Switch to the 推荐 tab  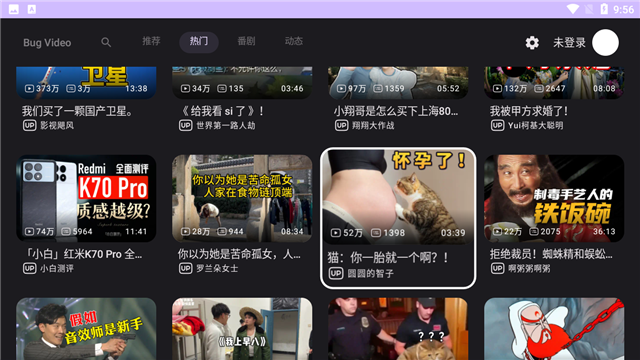tap(151, 41)
